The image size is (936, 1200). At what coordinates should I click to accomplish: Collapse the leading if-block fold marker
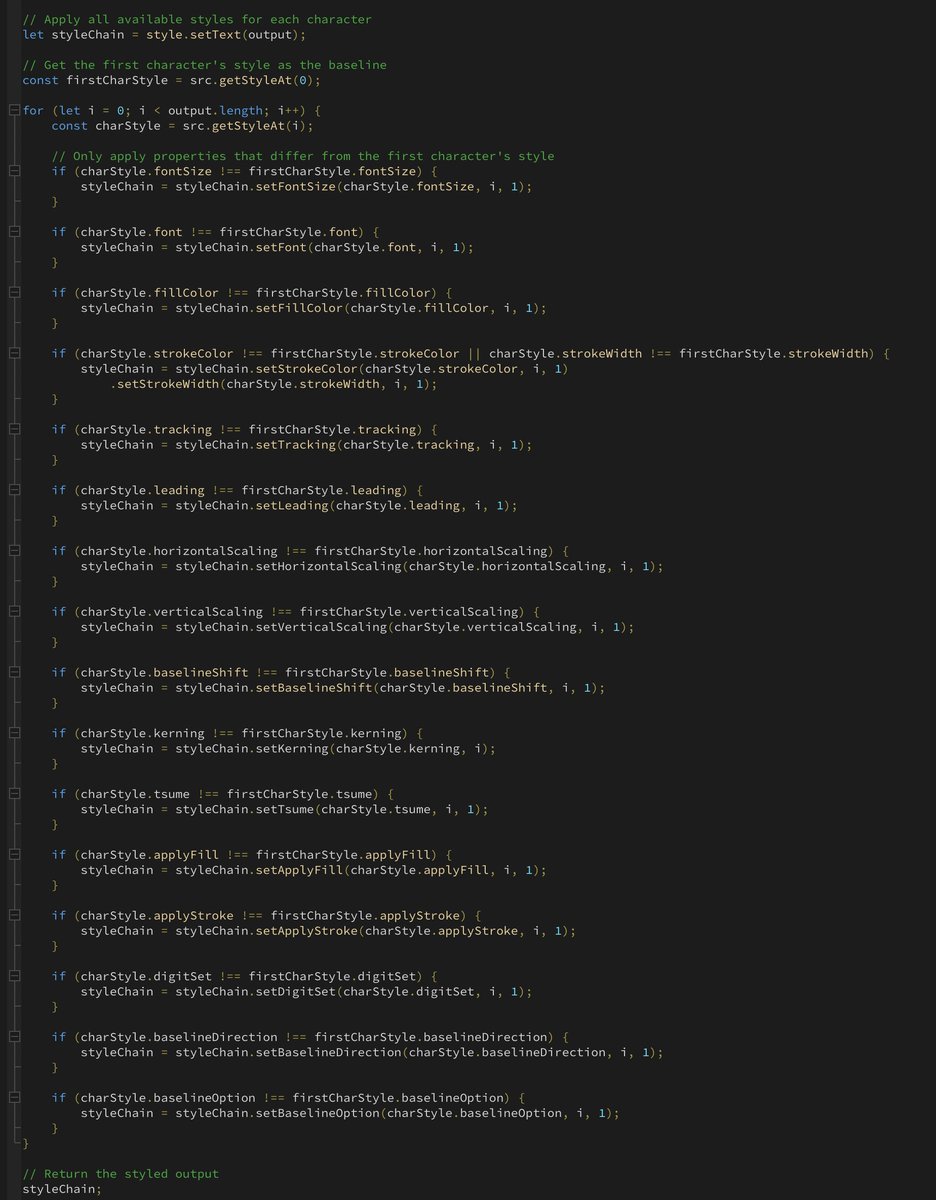[x=13, y=490]
